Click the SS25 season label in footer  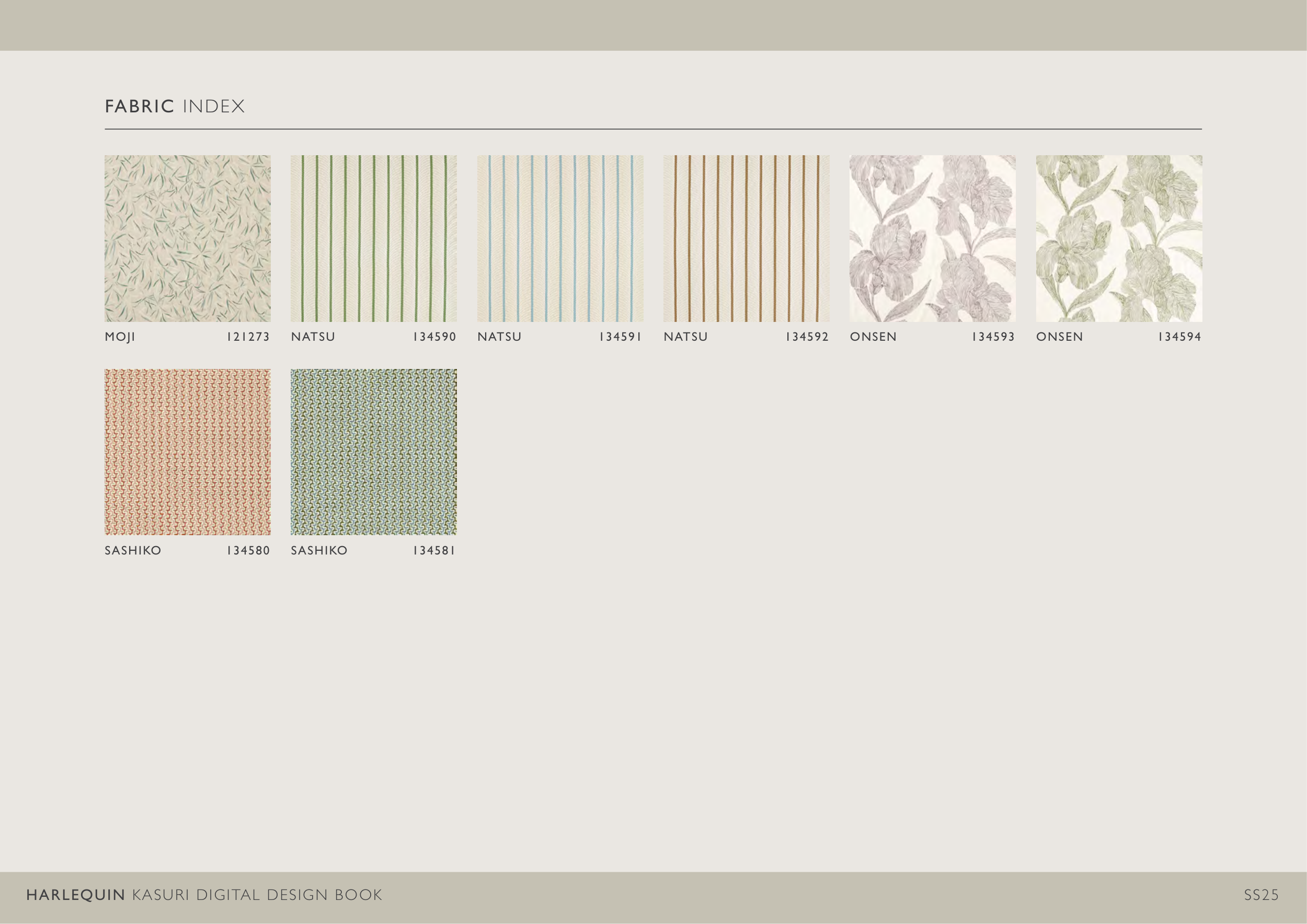(x=1261, y=896)
